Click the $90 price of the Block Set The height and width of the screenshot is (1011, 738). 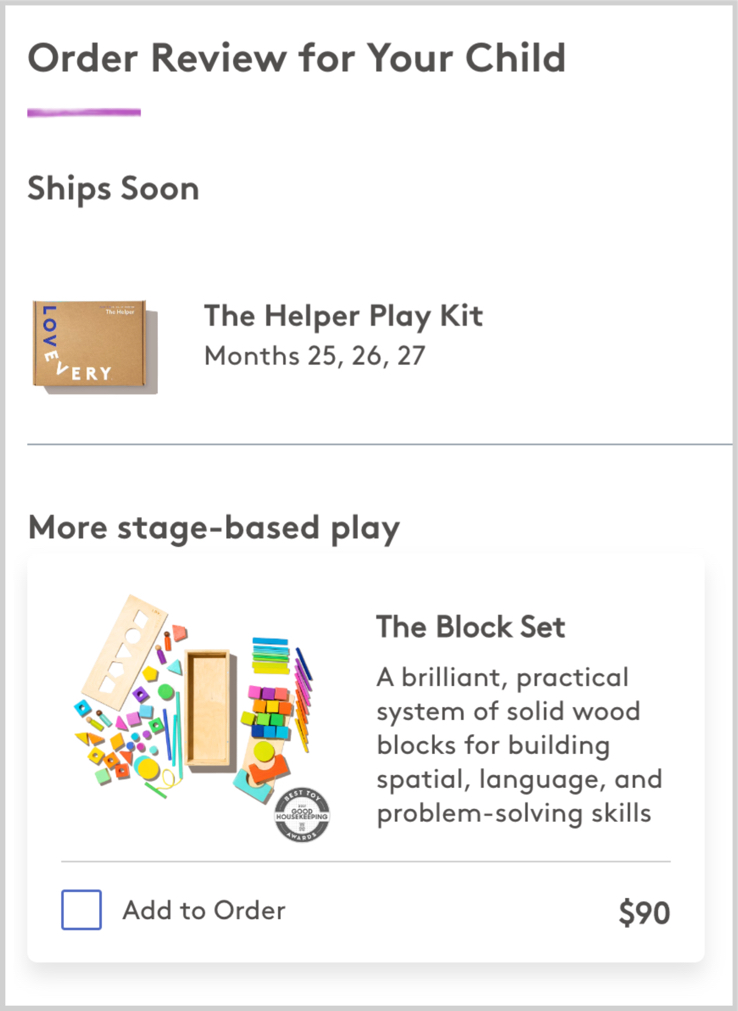[x=644, y=912]
